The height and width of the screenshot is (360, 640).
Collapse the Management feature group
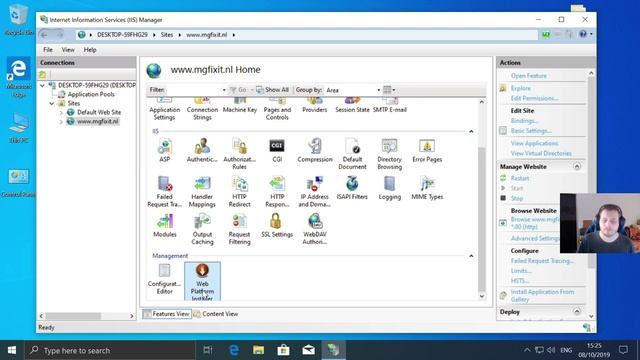click(471, 256)
